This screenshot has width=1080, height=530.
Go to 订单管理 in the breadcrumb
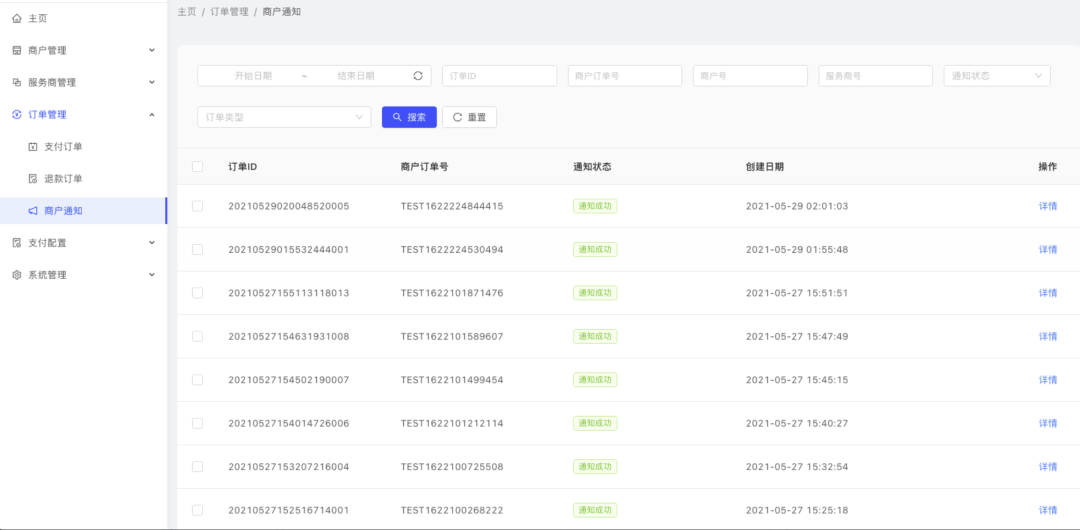click(229, 12)
